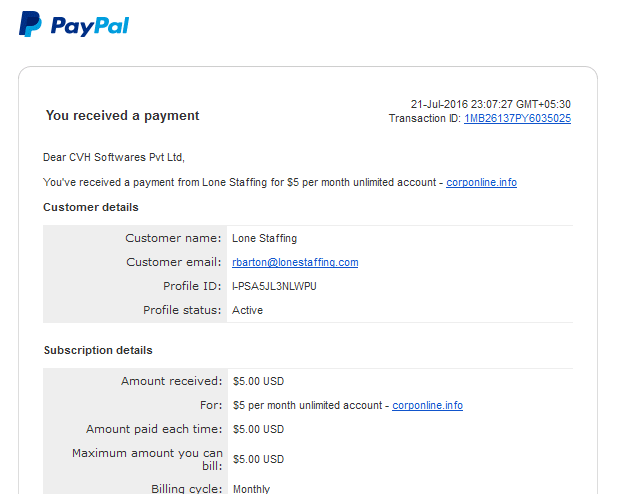Click the rbarton@lonestaffing.com email link
Viewport: 636px width, 494px height.
point(295,262)
